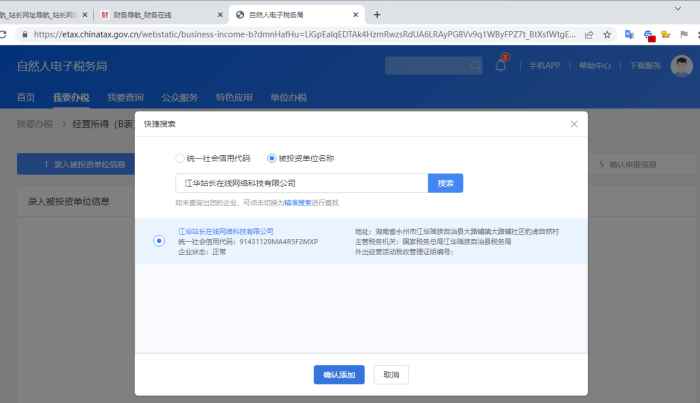Image resolution: width=700 pixels, height=403 pixels.
Task: Select the 被投资单位名称 radio option
Action: click(271, 158)
